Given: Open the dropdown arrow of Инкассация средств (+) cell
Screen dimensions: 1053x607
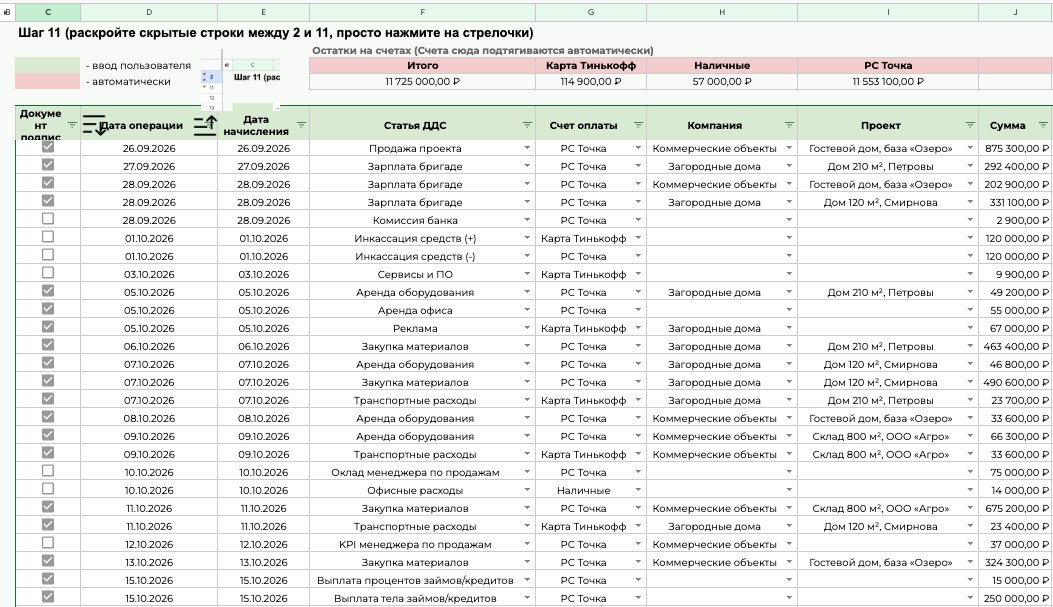Looking at the screenshot, I should pyautogui.click(x=527, y=238).
